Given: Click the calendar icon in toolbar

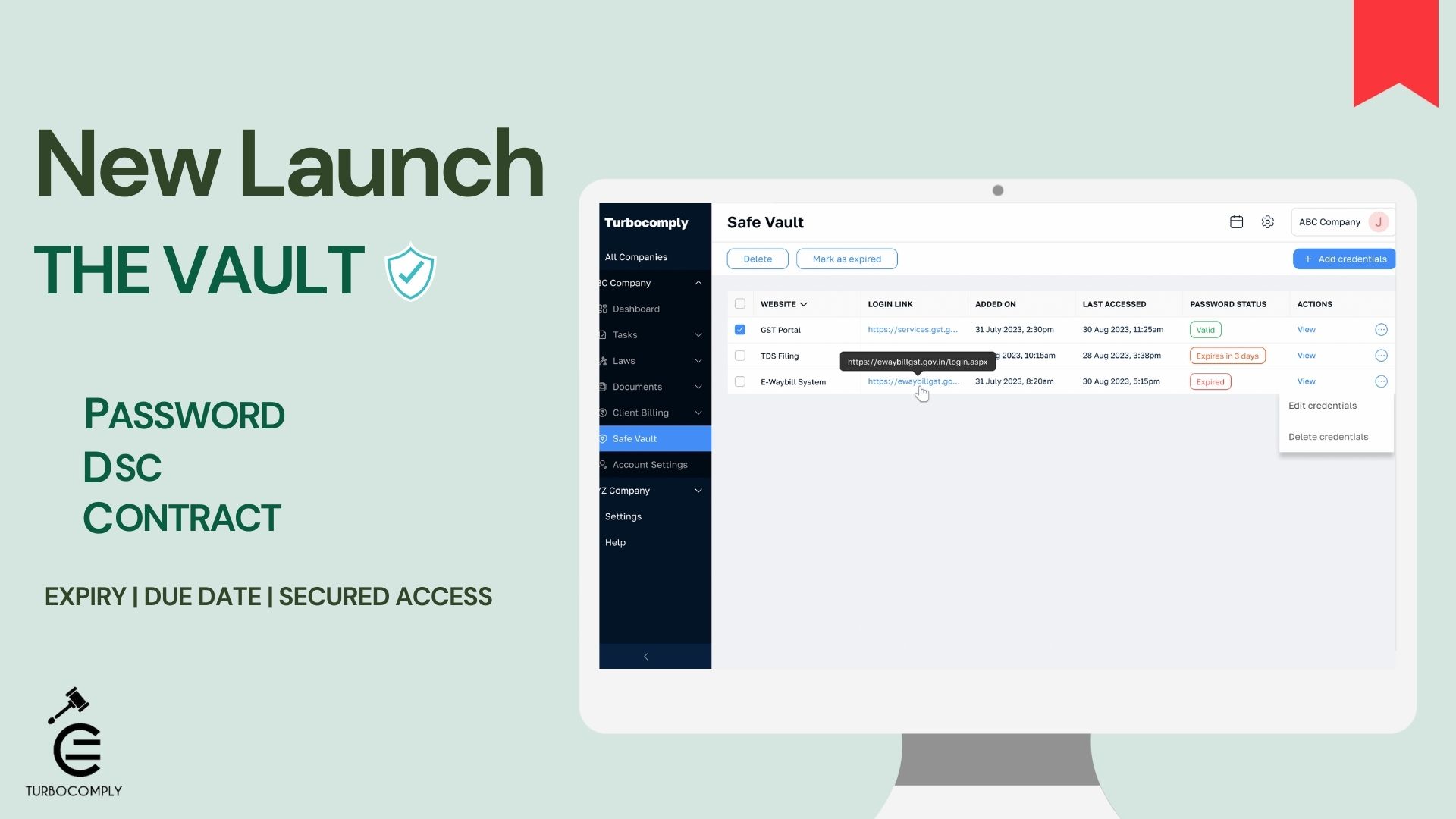Looking at the screenshot, I should coord(1237,221).
